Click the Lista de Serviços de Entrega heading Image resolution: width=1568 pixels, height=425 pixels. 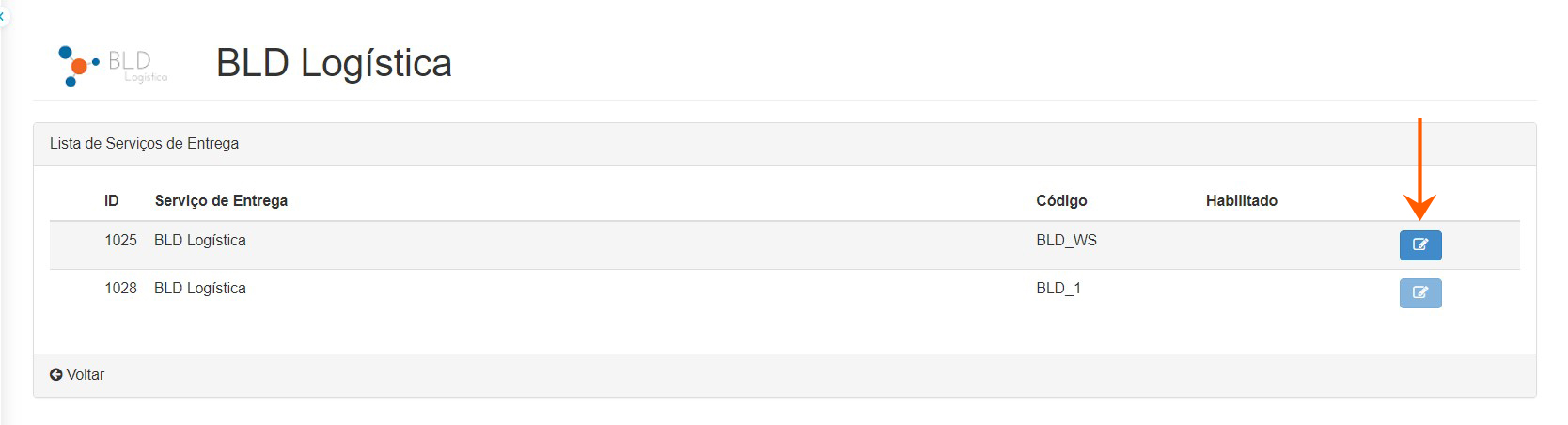pyautogui.click(x=144, y=143)
